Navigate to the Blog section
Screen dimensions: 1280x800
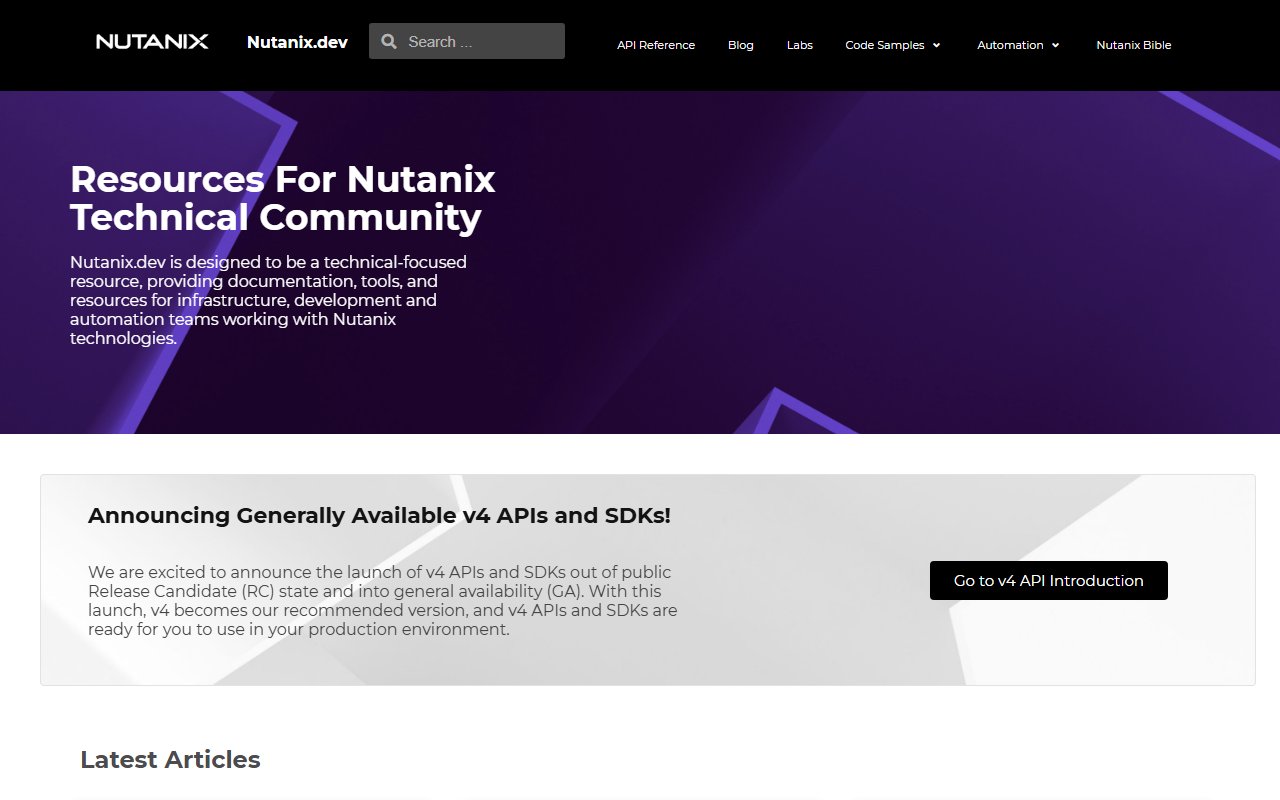tap(740, 45)
